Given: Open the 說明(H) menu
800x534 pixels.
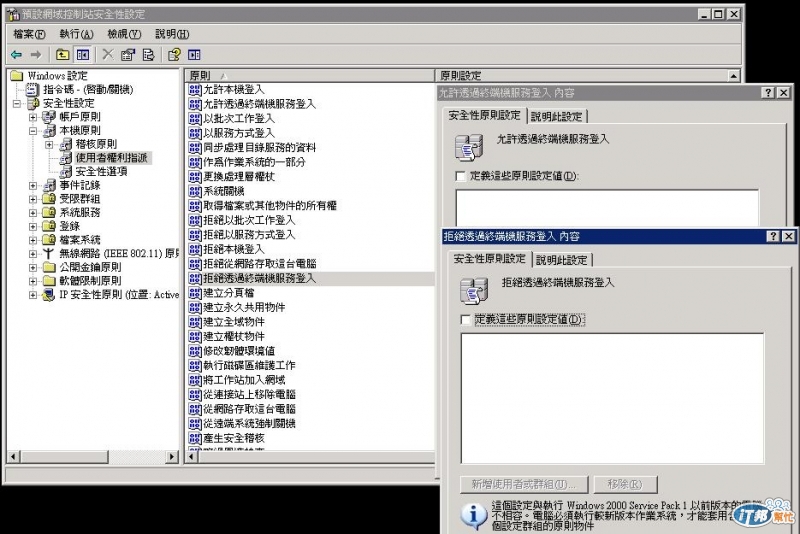Looking at the screenshot, I should (172, 34).
